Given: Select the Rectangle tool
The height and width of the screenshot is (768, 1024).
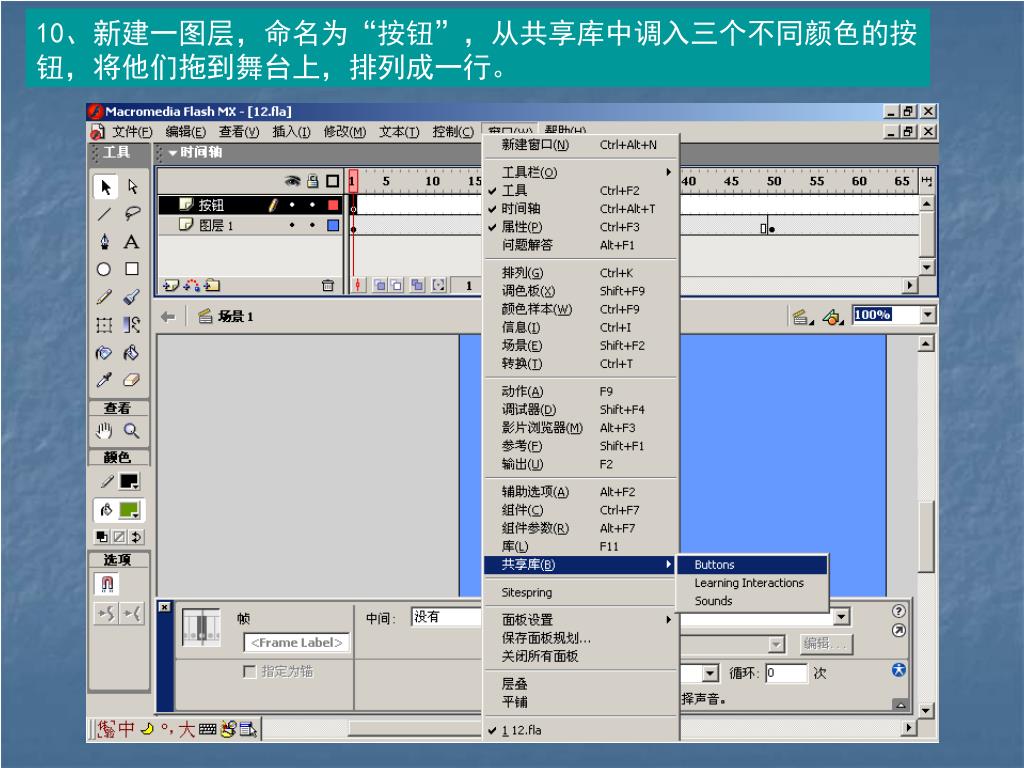Looking at the screenshot, I should pyautogui.click(x=132, y=269).
